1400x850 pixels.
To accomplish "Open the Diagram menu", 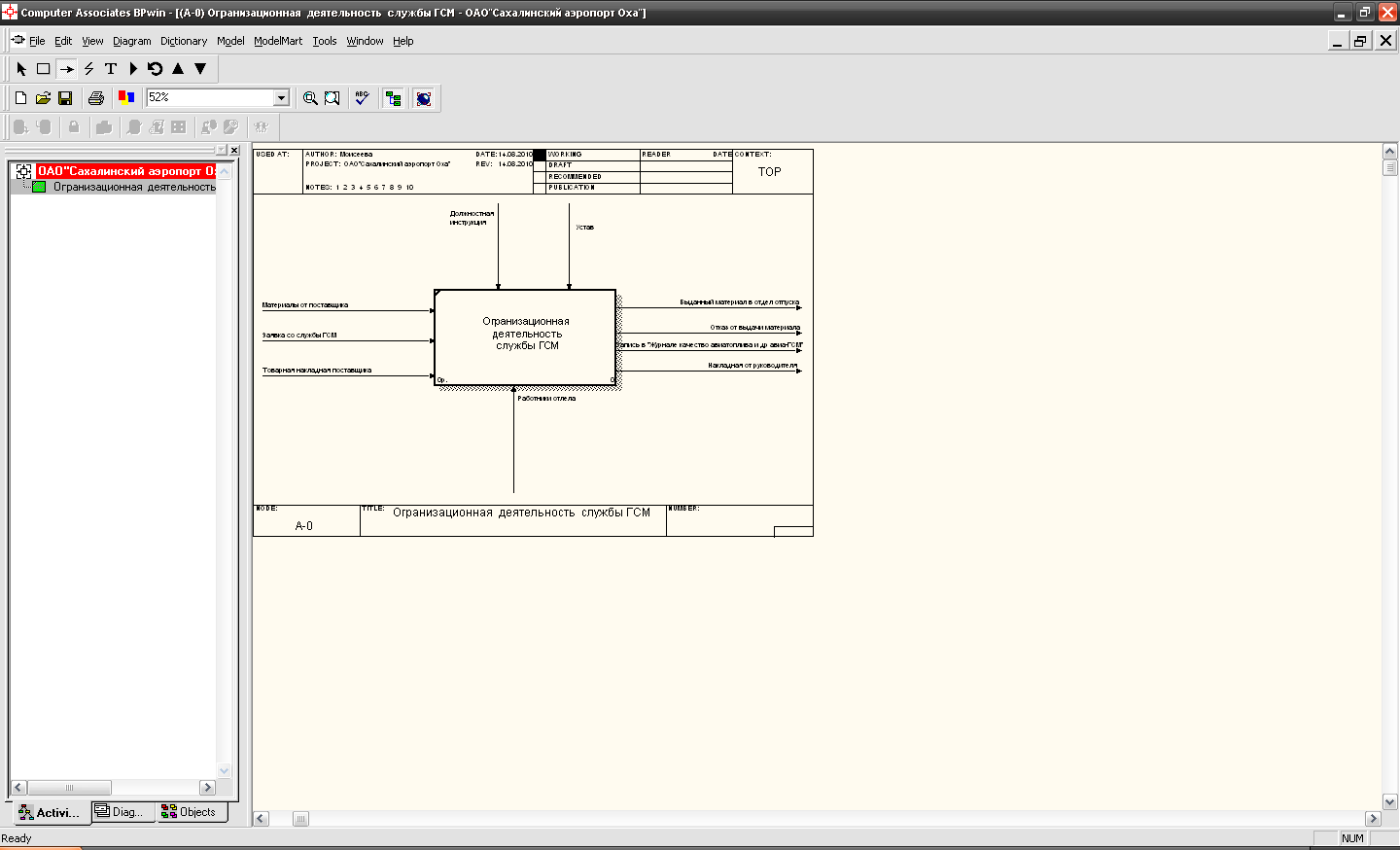I will 131,41.
